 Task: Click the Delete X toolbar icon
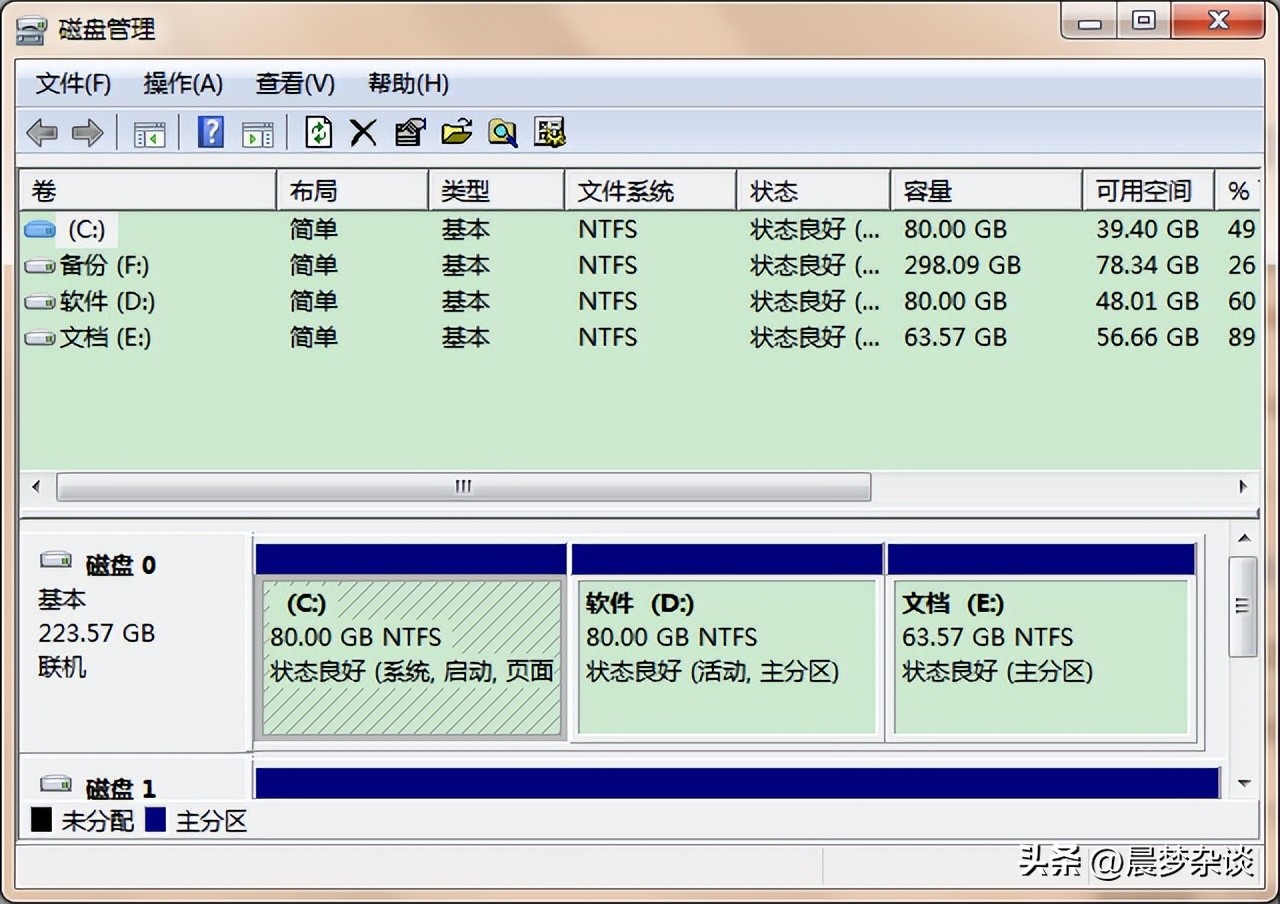pos(363,132)
